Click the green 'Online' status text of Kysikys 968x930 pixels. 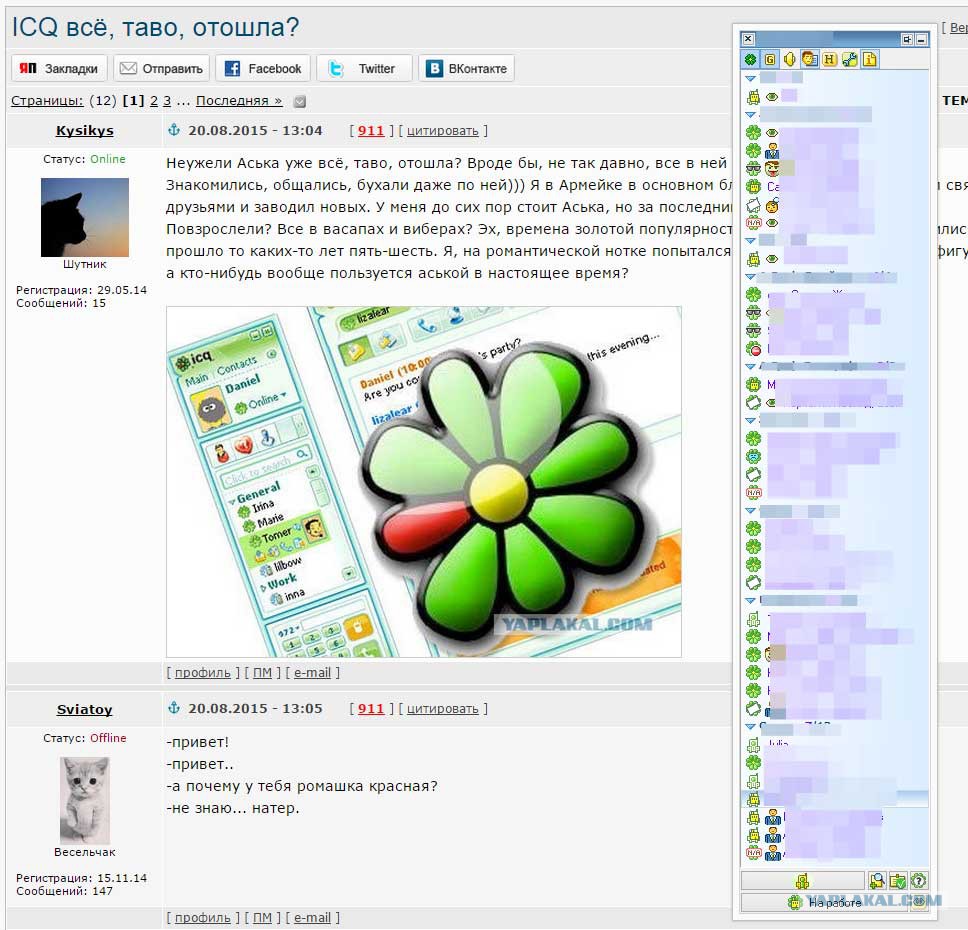pyautogui.click(x=107, y=159)
